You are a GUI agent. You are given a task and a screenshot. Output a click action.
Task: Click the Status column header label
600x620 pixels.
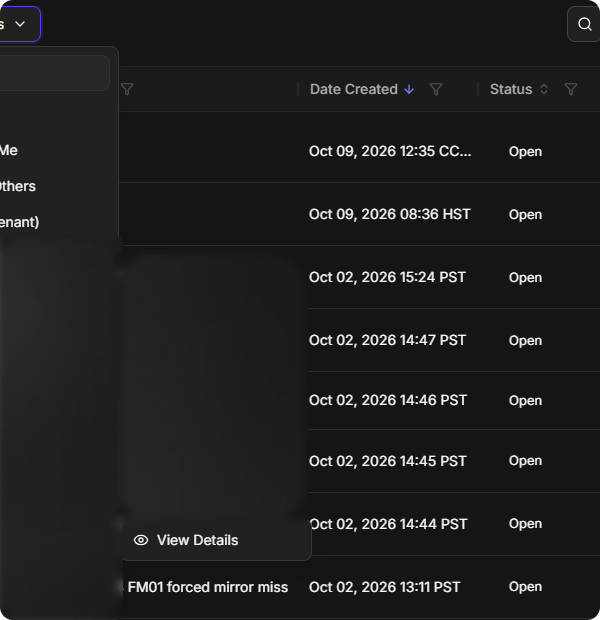(511, 89)
